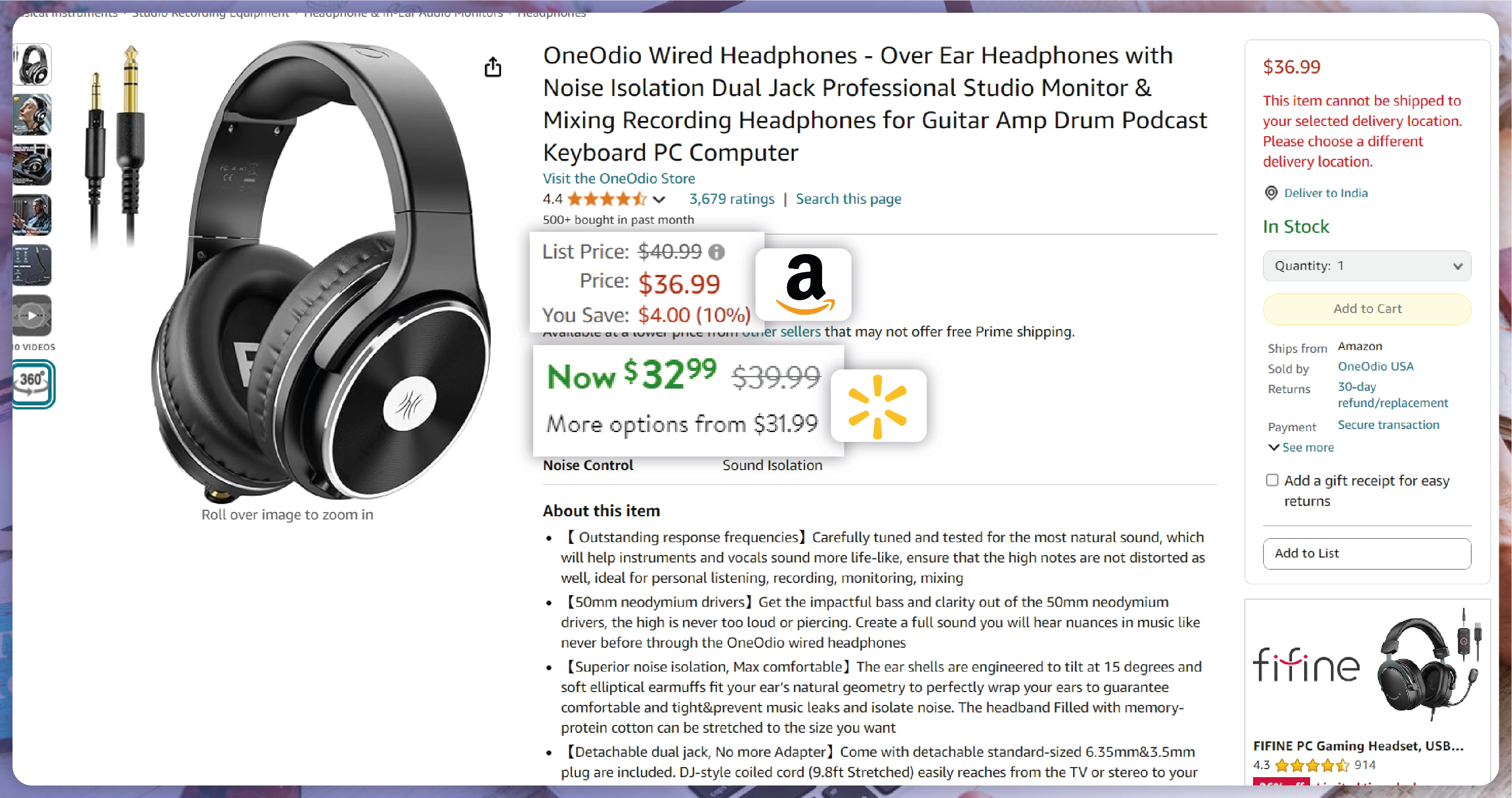Click Add to Cart button
Image resolution: width=1512 pixels, height=798 pixels.
1367,309
